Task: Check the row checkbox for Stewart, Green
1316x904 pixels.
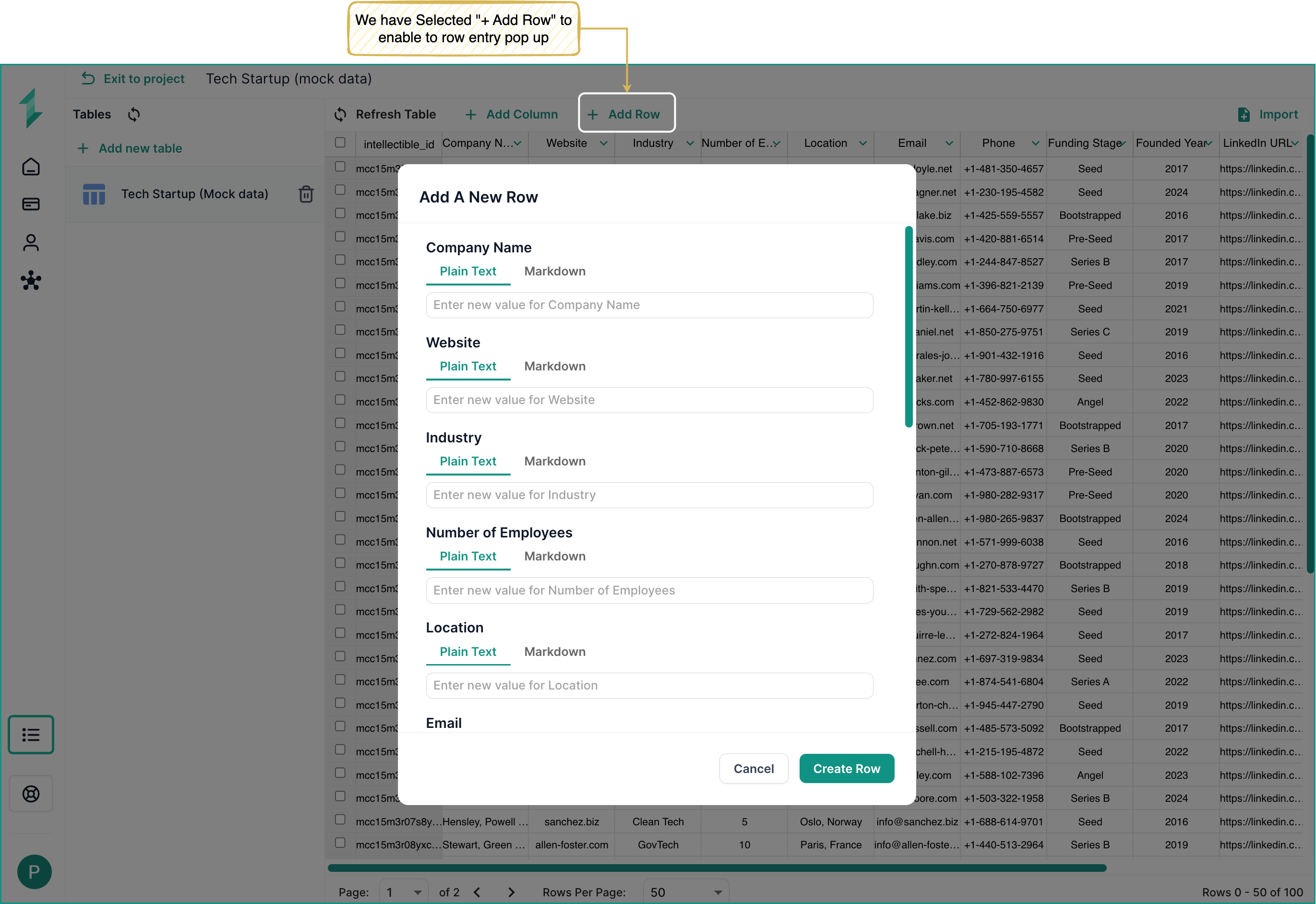Action: [x=340, y=843]
